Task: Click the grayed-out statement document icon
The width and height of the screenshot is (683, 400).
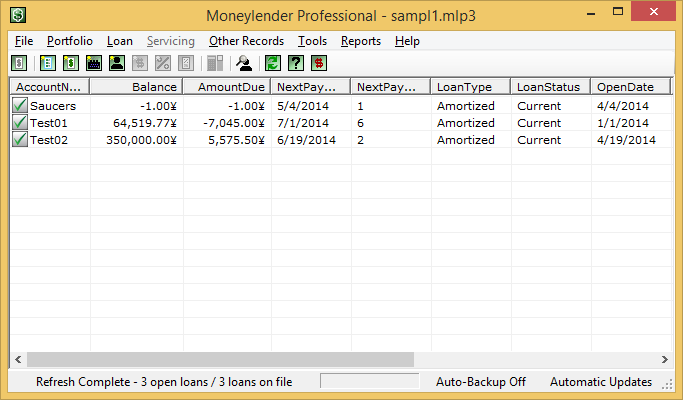Action: coord(186,63)
